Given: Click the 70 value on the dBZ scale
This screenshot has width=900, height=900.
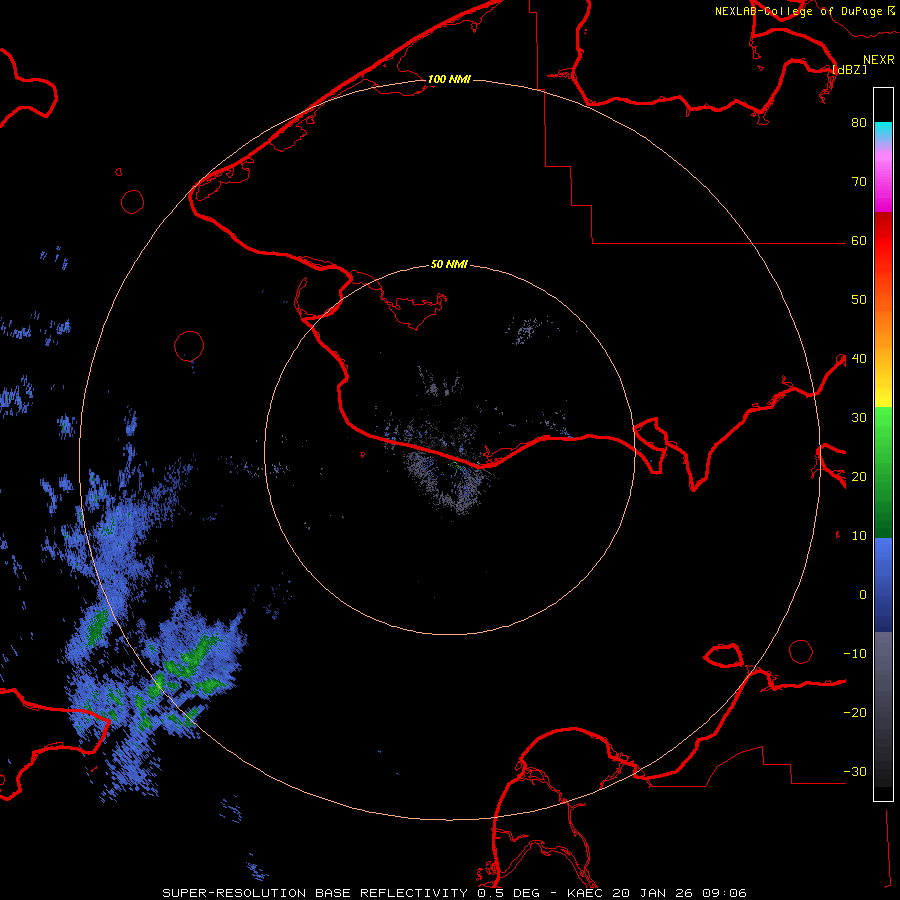Looking at the screenshot, I should (x=859, y=182).
